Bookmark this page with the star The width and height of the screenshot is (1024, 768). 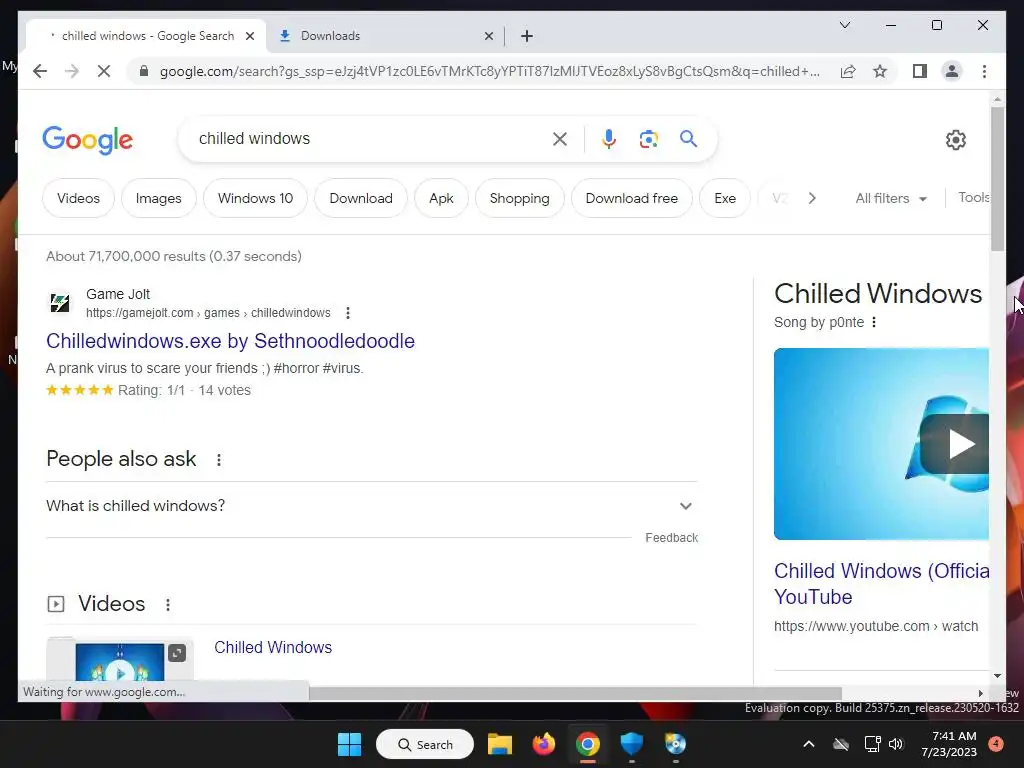coord(880,71)
